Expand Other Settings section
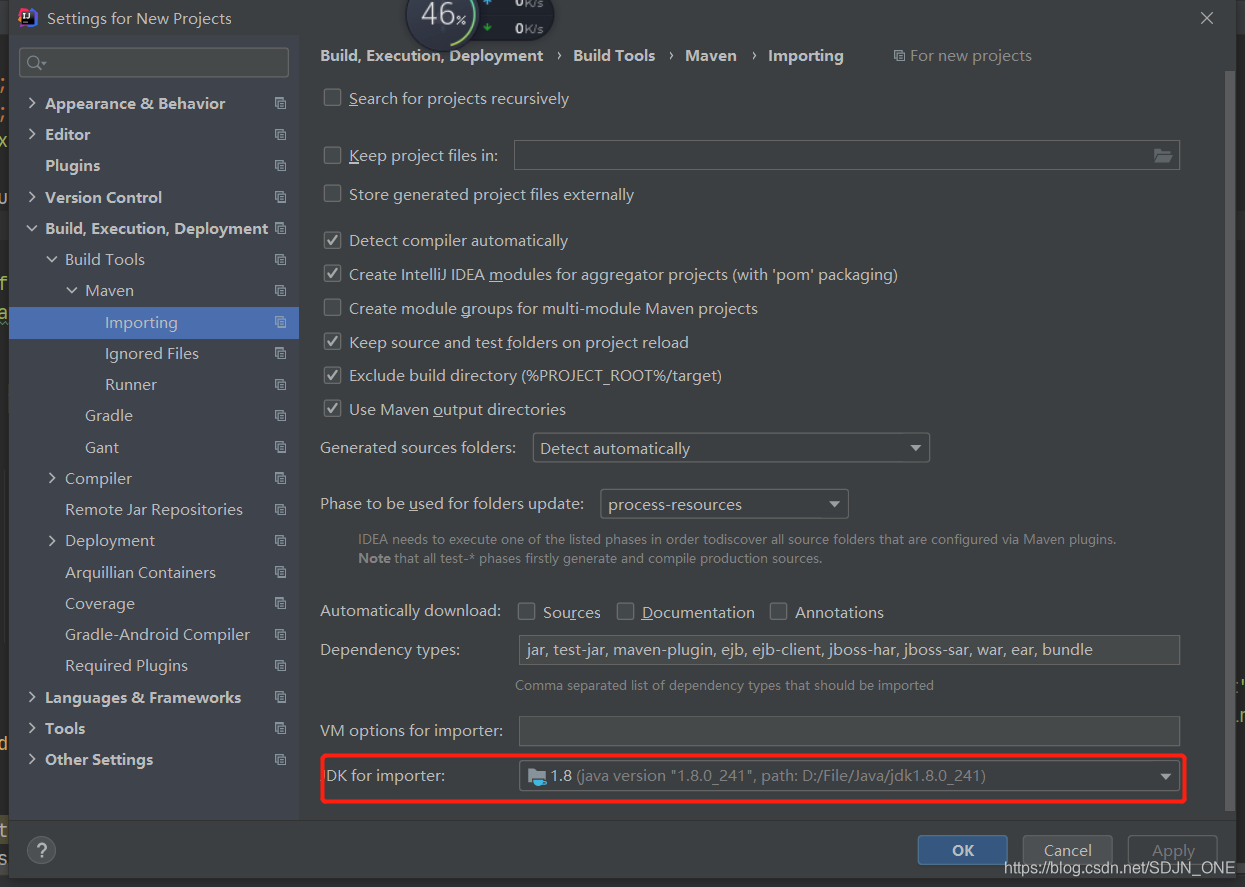The height and width of the screenshot is (887, 1245). (x=32, y=759)
